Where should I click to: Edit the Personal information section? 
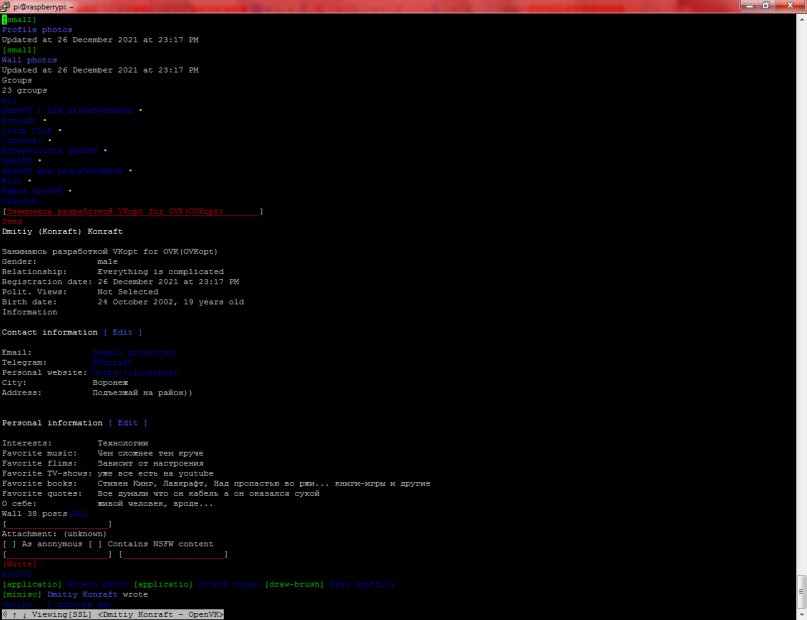click(x=127, y=423)
